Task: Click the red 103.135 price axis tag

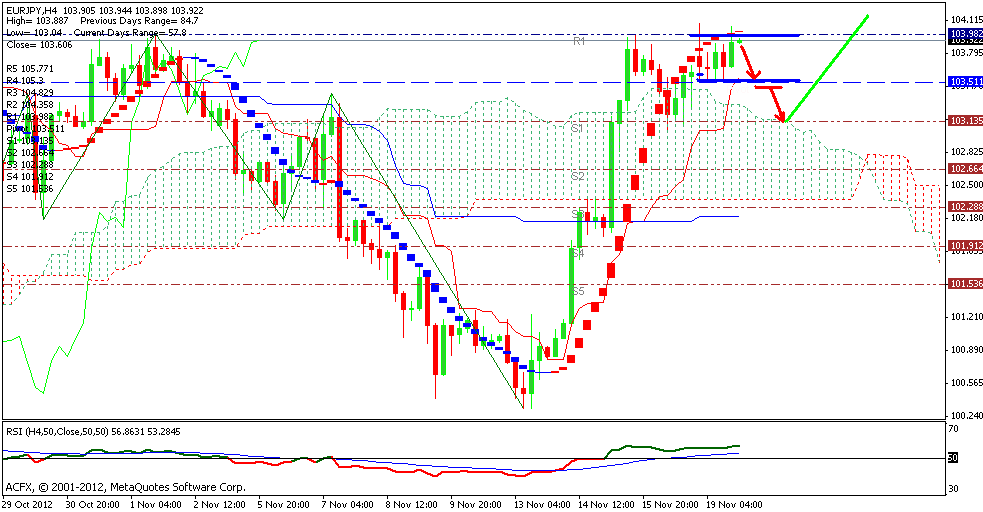Action: pos(966,121)
